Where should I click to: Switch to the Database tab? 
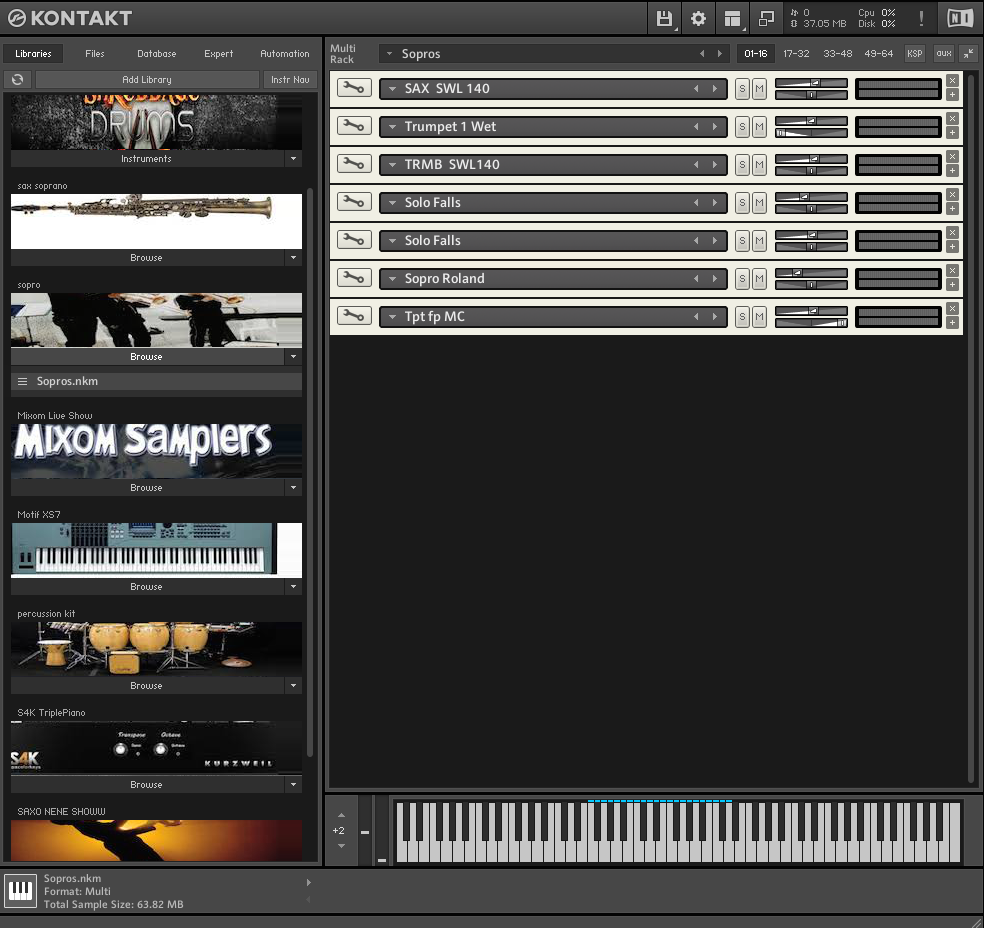[x=157, y=54]
